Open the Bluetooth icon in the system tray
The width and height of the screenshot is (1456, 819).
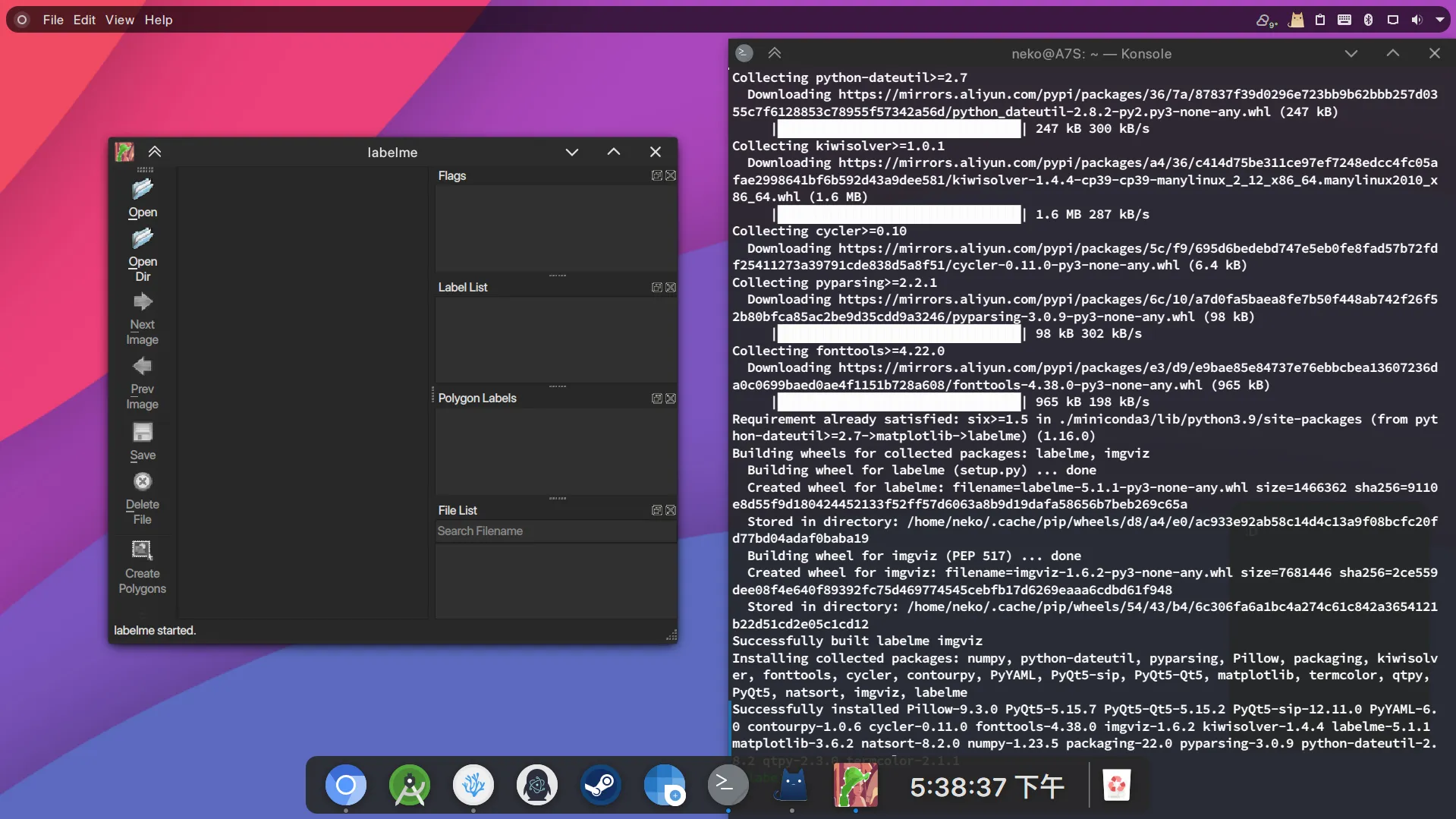[1367, 19]
